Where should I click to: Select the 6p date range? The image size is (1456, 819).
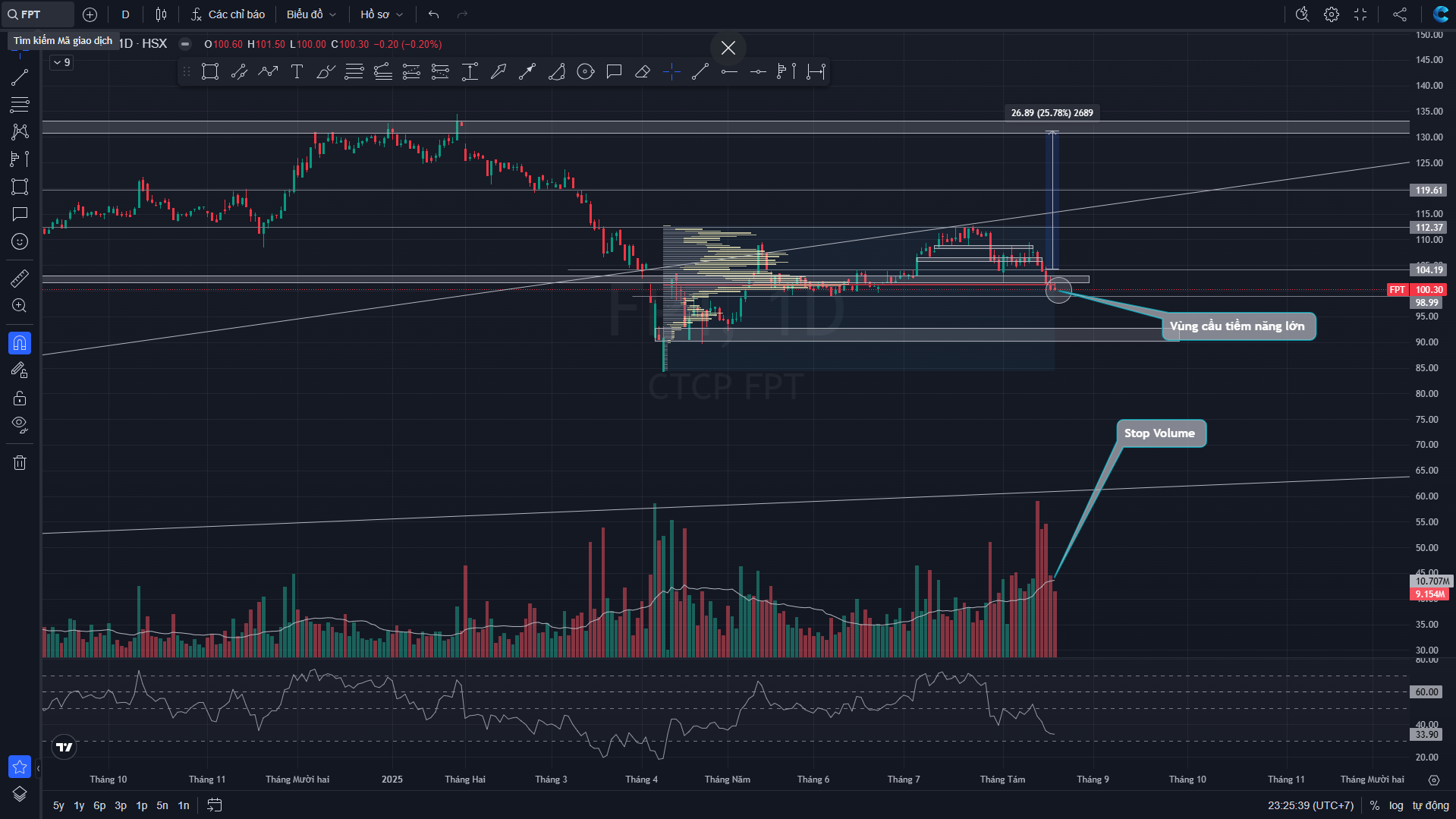99,805
